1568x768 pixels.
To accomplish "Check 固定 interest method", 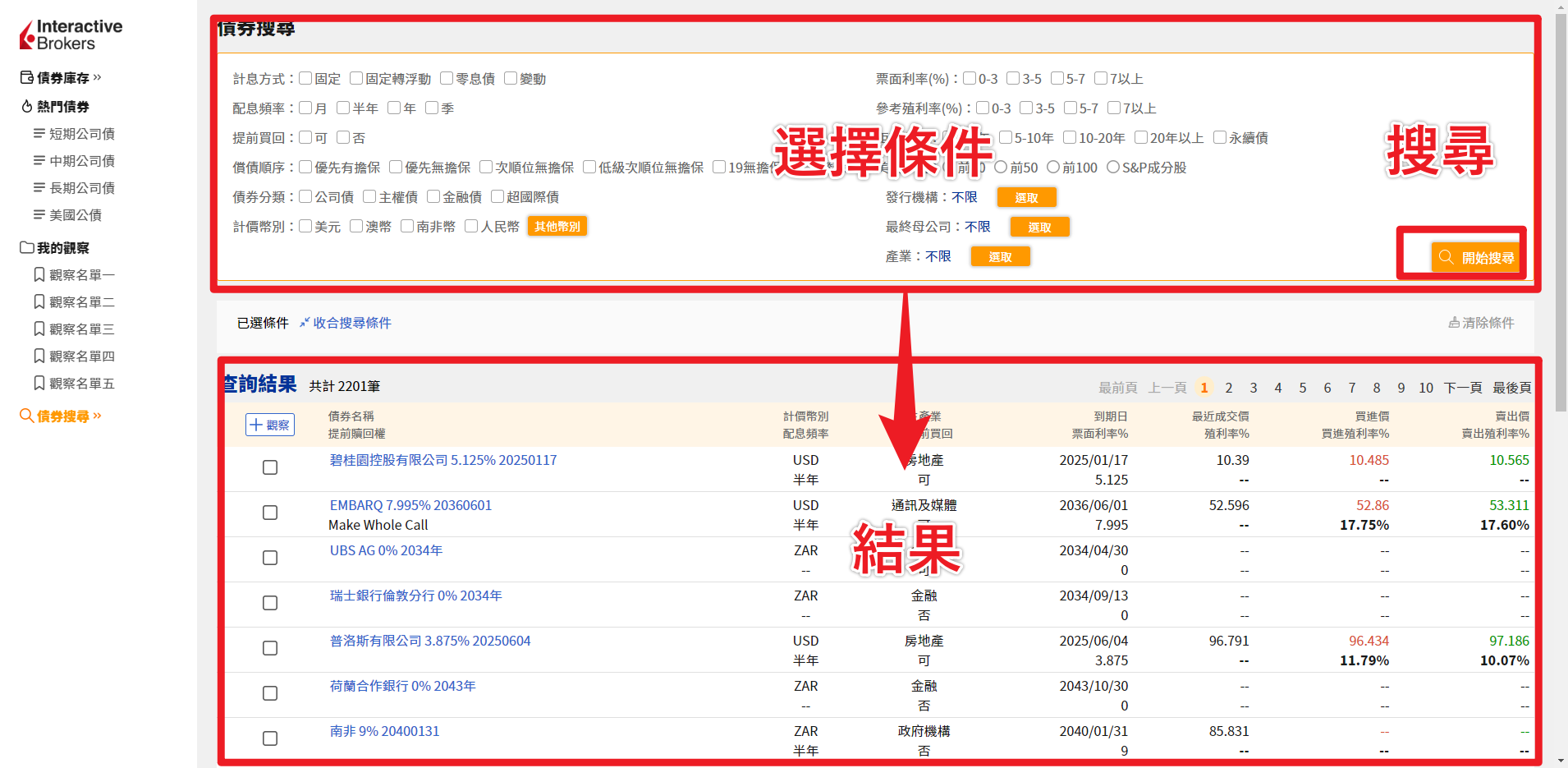I will 305,78.
